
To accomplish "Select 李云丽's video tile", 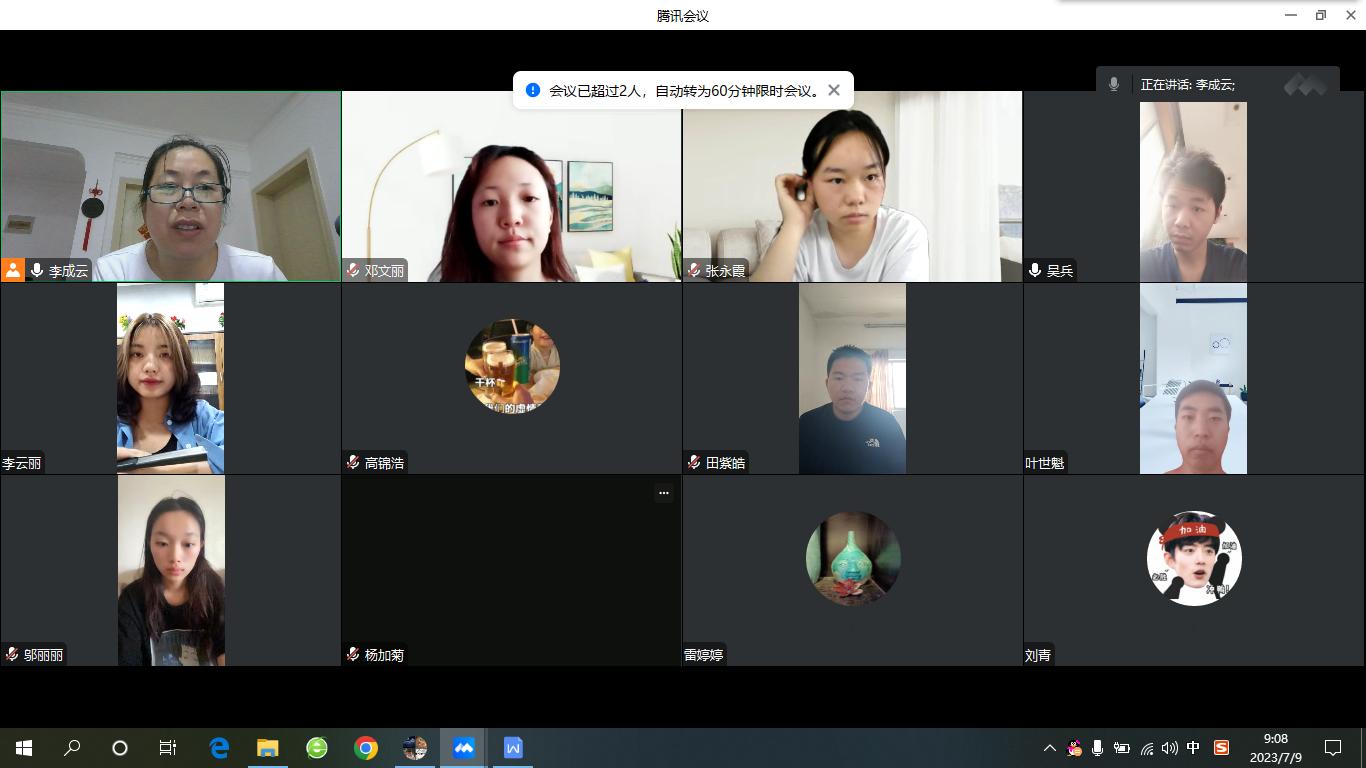I will pyautogui.click(x=170, y=378).
